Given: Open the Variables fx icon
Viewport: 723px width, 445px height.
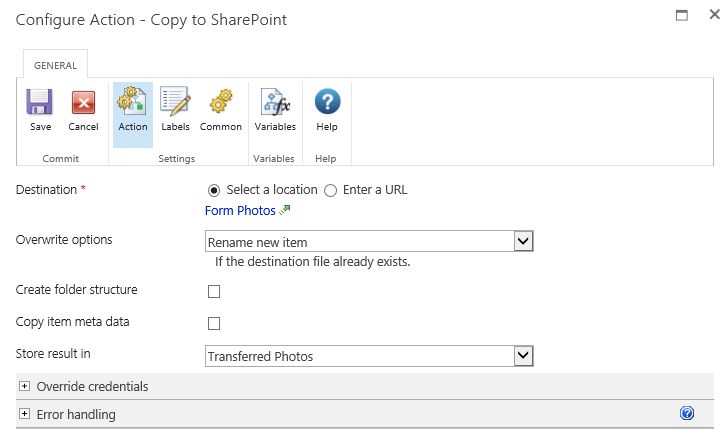Looking at the screenshot, I should click(x=275, y=101).
